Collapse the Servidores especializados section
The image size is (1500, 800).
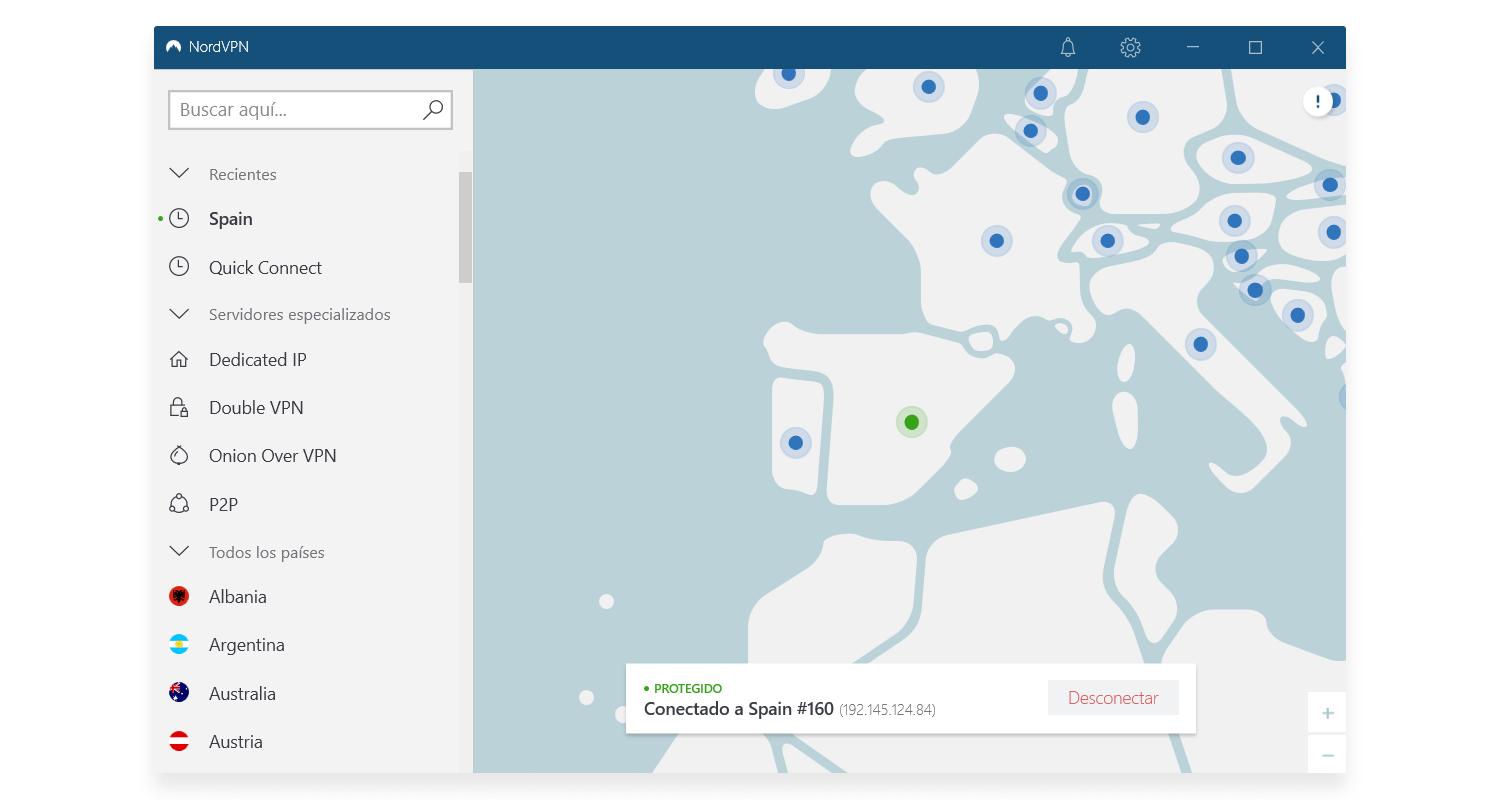point(179,313)
